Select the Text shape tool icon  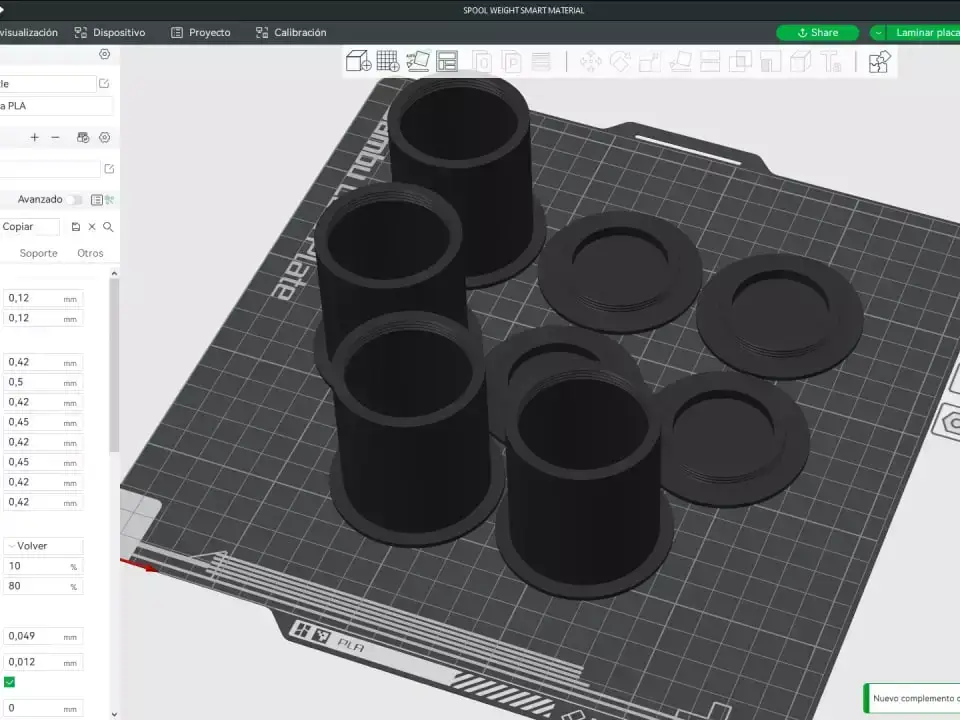(831, 62)
